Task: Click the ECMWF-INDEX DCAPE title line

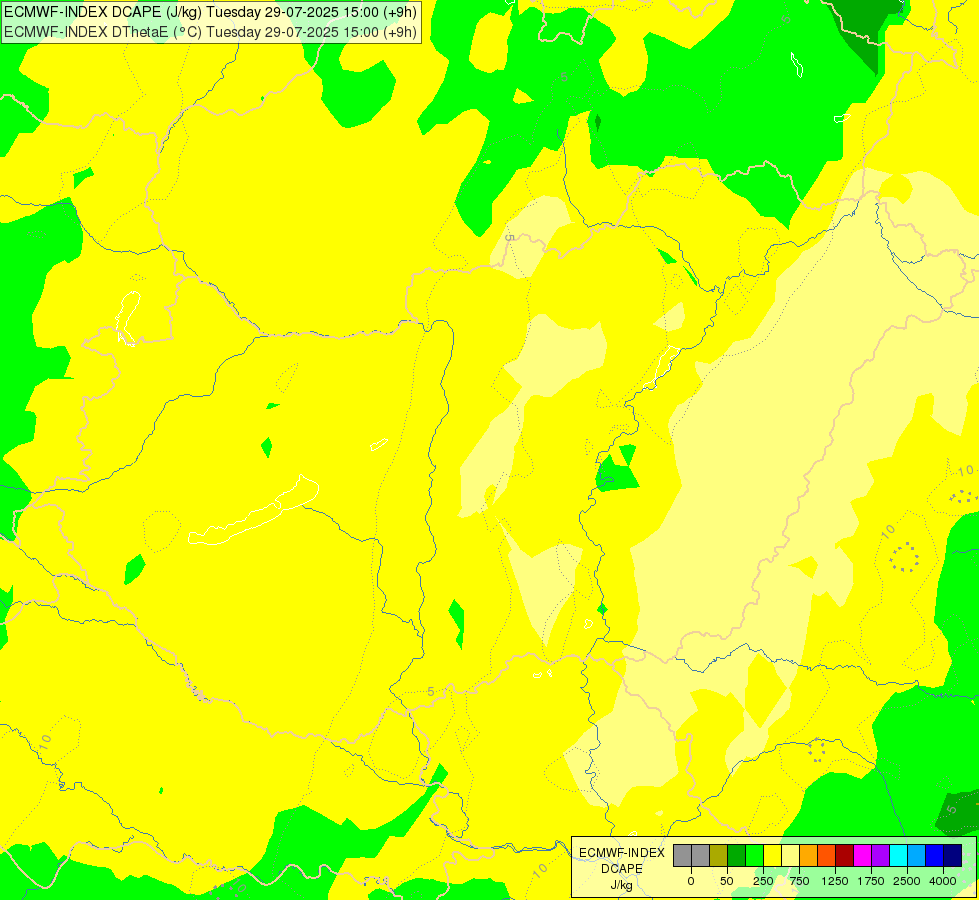Action: [x=210, y=12]
